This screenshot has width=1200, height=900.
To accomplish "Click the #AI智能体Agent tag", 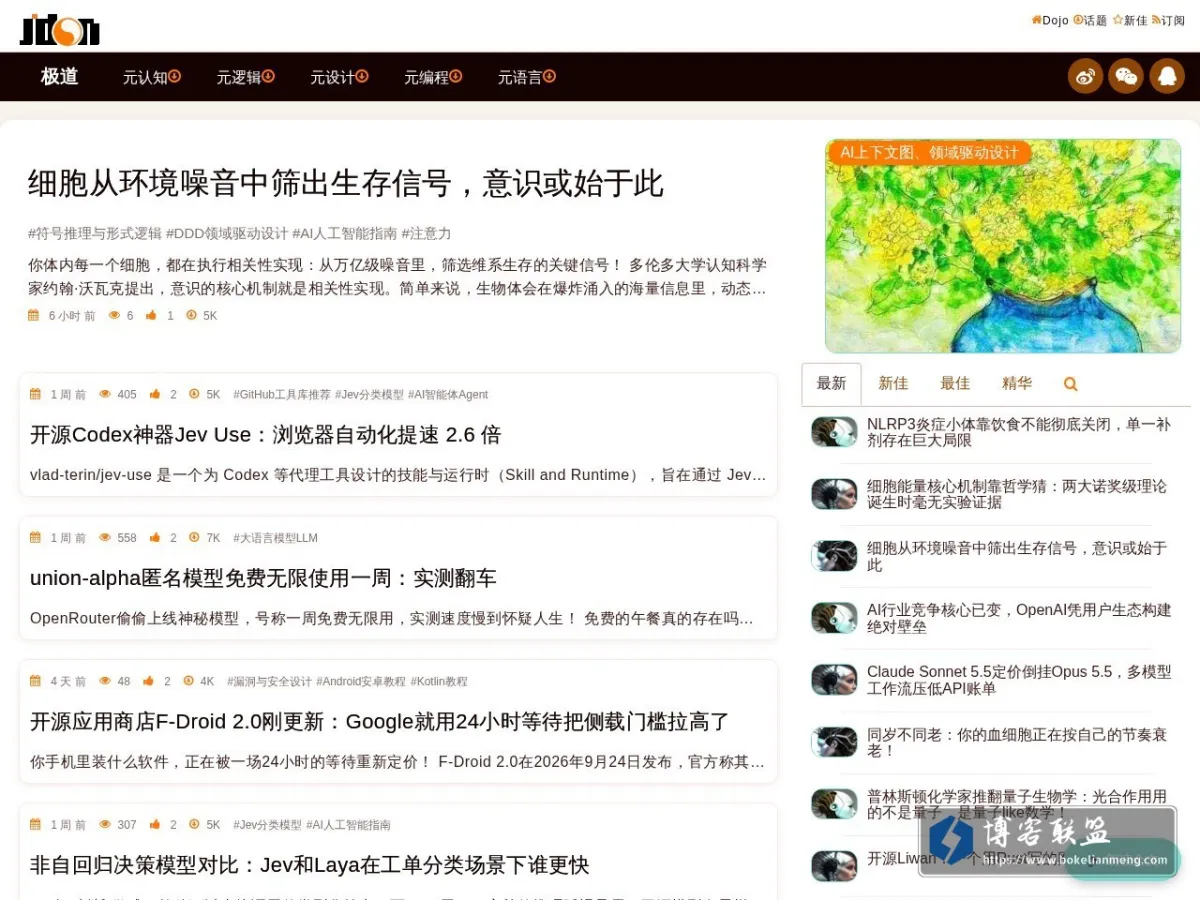I will coord(448,394).
